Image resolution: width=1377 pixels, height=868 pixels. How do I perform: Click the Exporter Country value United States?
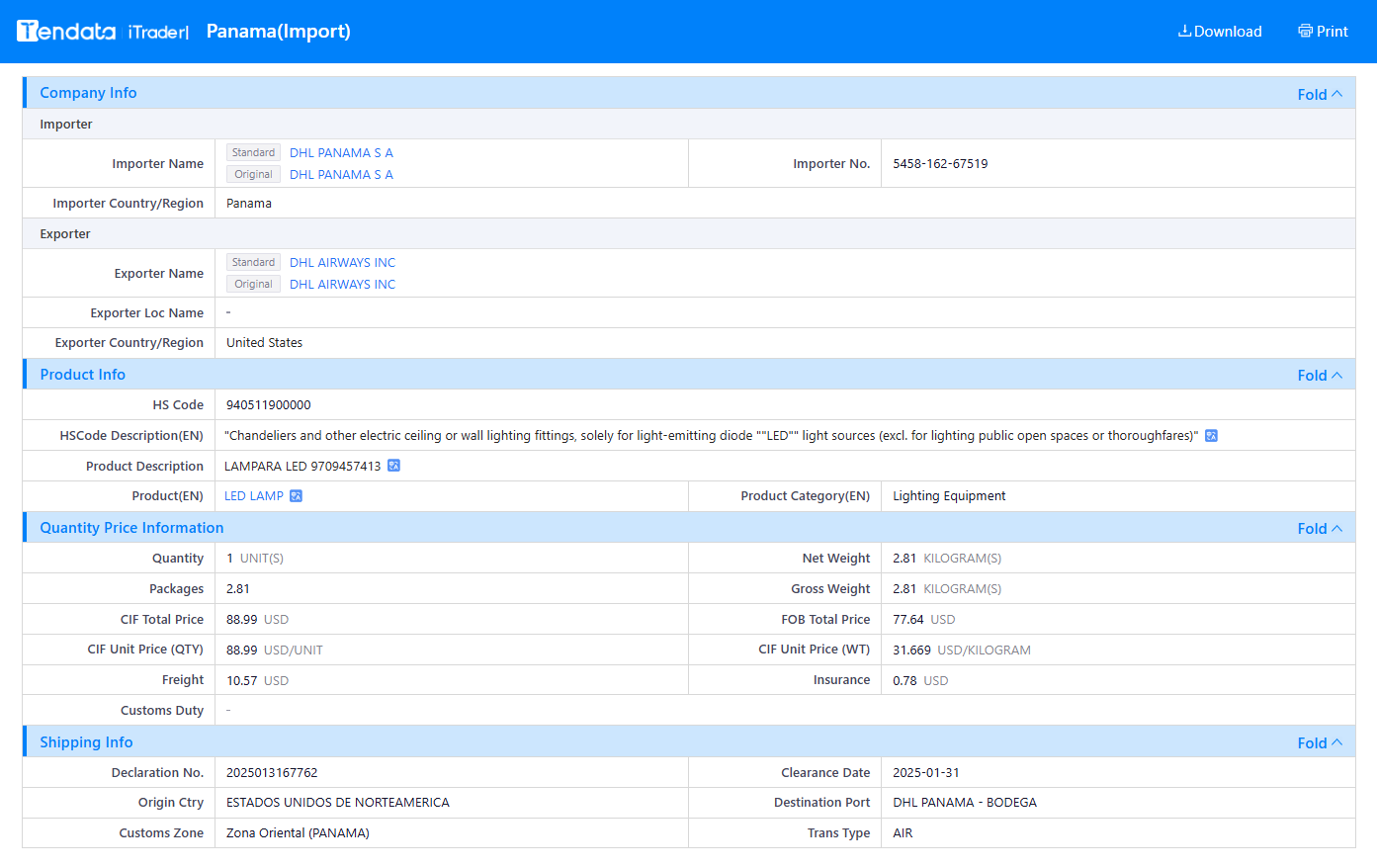tap(264, 343)
